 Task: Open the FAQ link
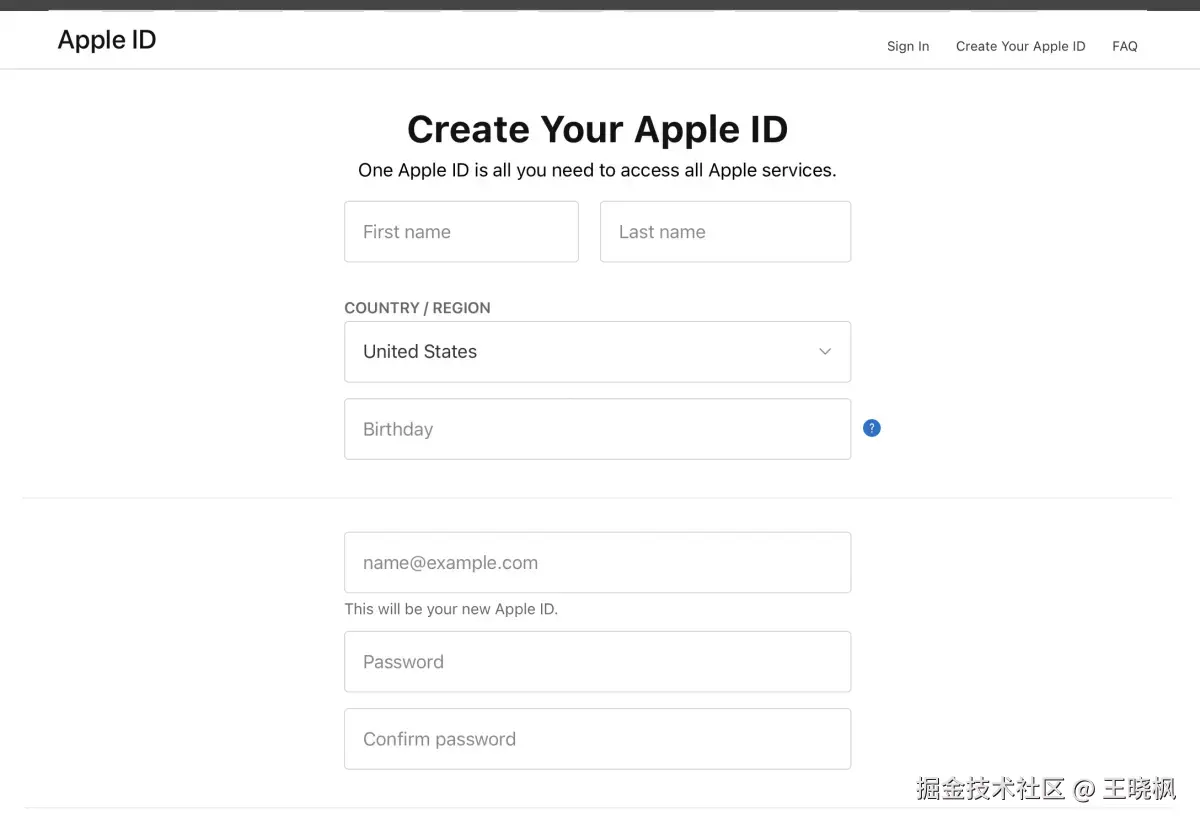1125,46
